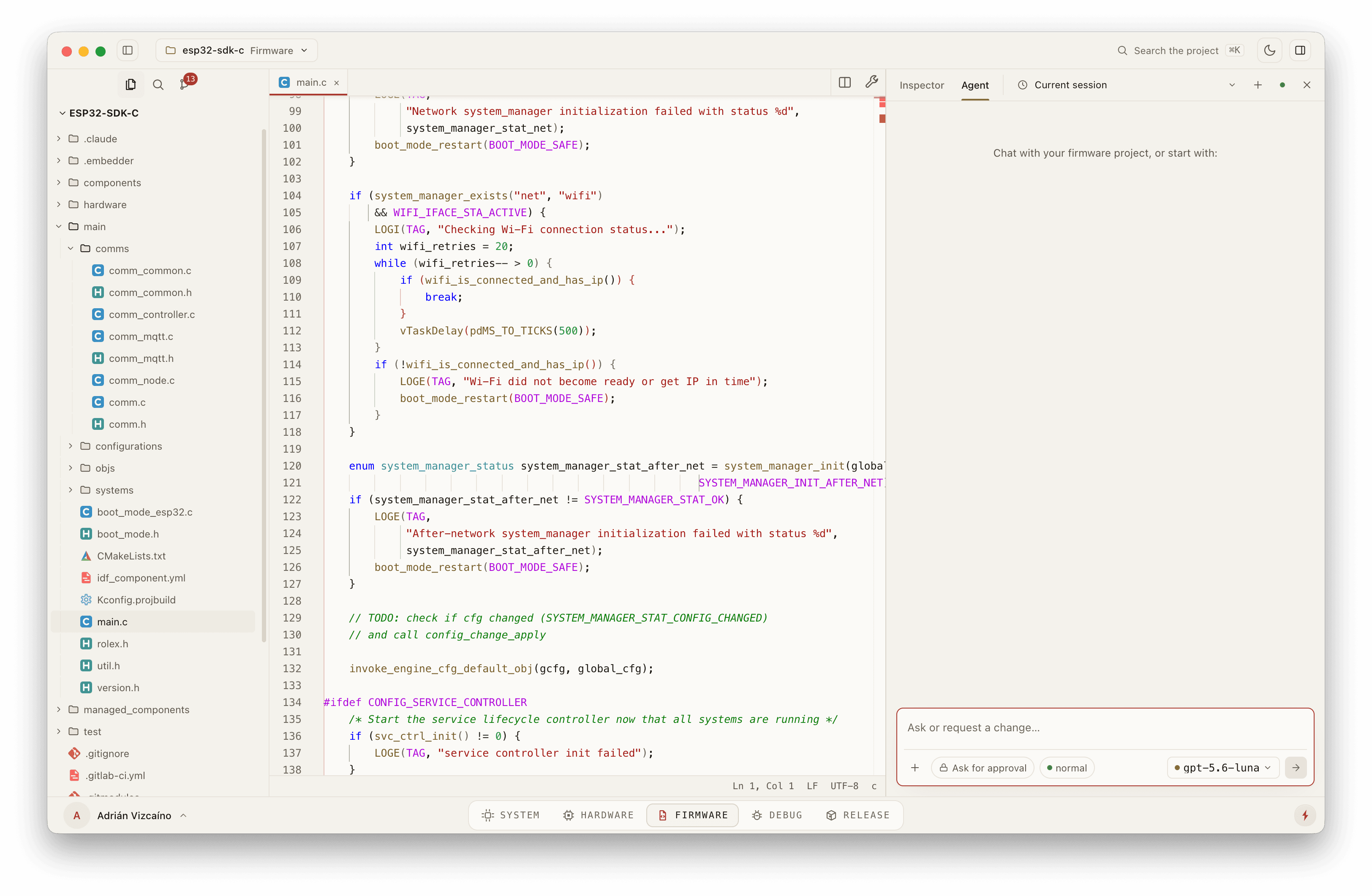Expand the .claude folder

(x=59, y=138)
